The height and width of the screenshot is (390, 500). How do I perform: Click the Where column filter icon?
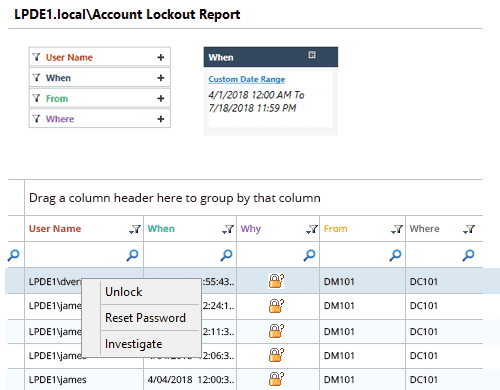[x=469, y=229]
